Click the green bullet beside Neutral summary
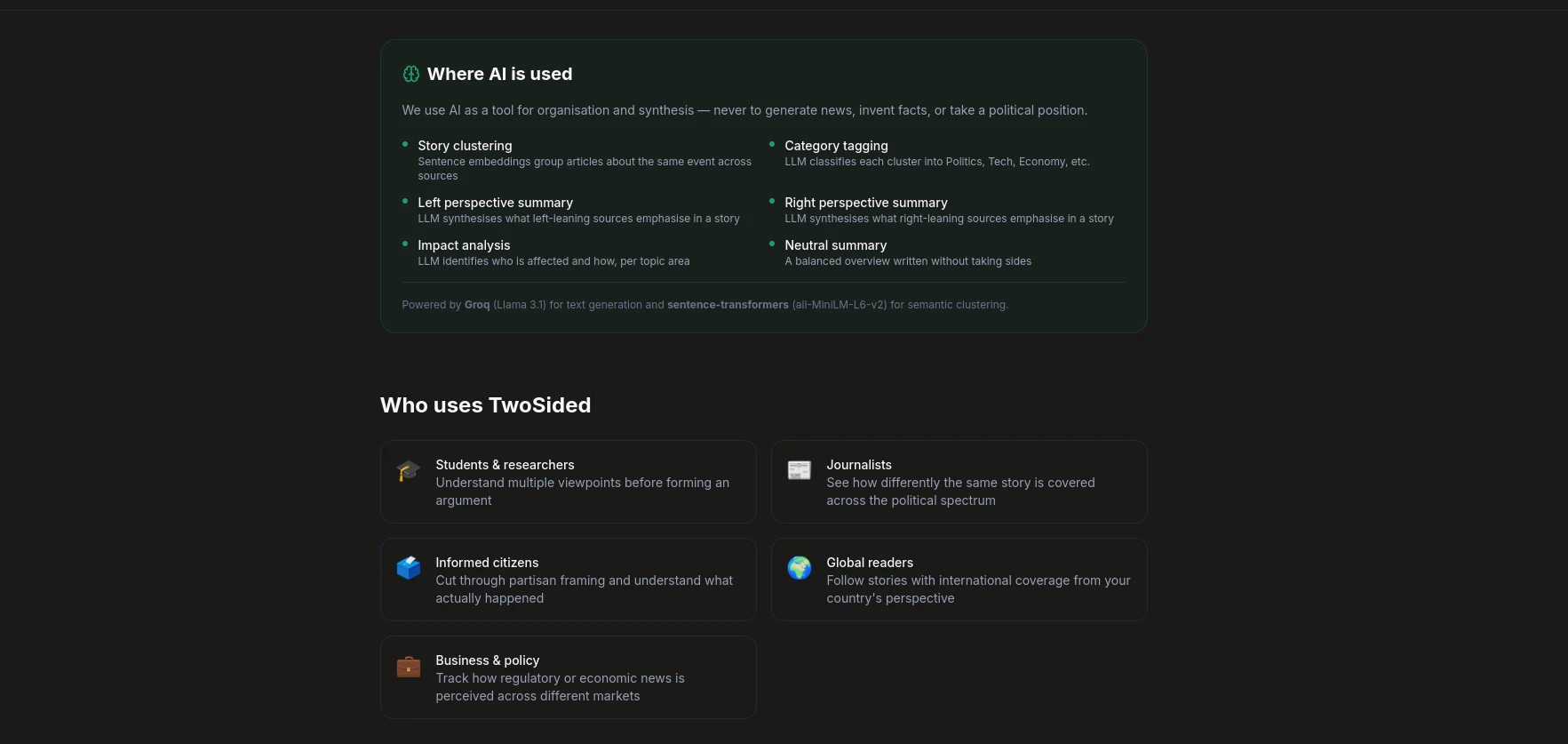This screenshot has width=1568, height=744. point(772,244)
